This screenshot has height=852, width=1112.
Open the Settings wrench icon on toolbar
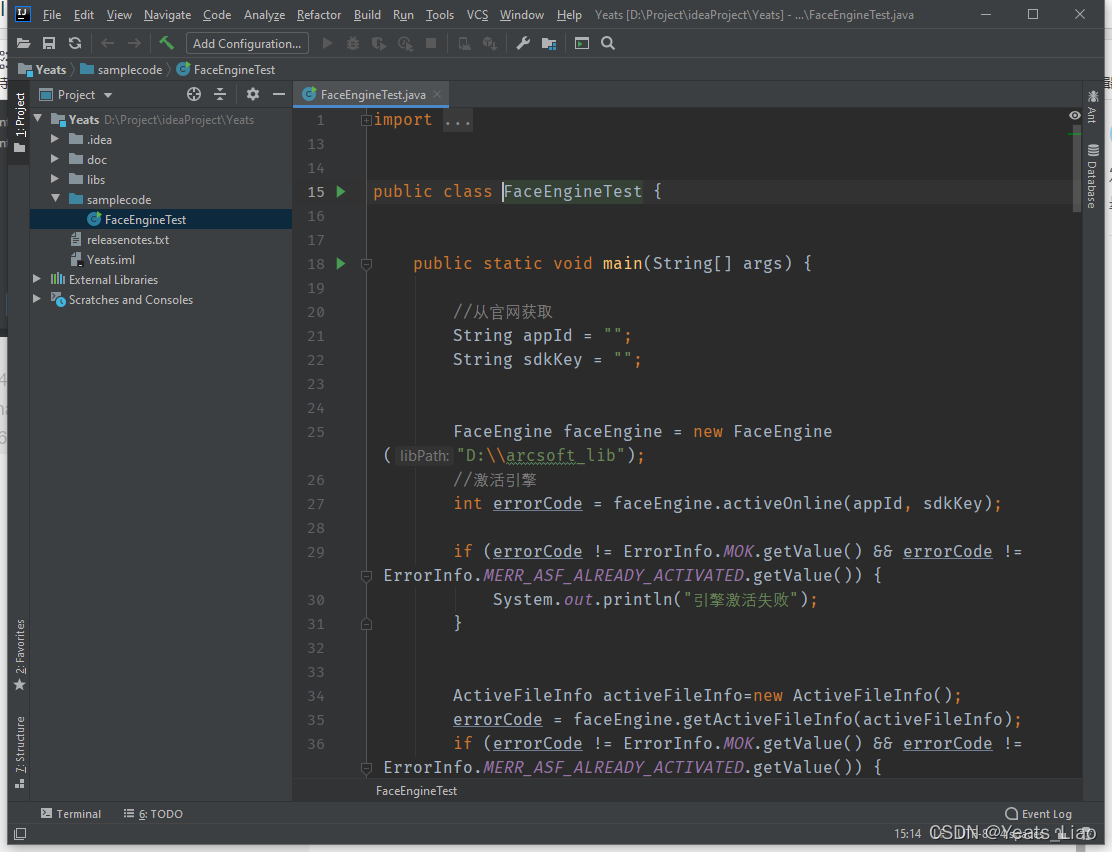[x=523, y=43]
